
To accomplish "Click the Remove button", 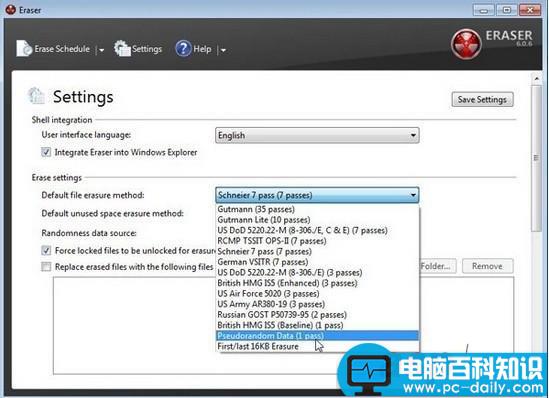I will [x=487, y=266].
